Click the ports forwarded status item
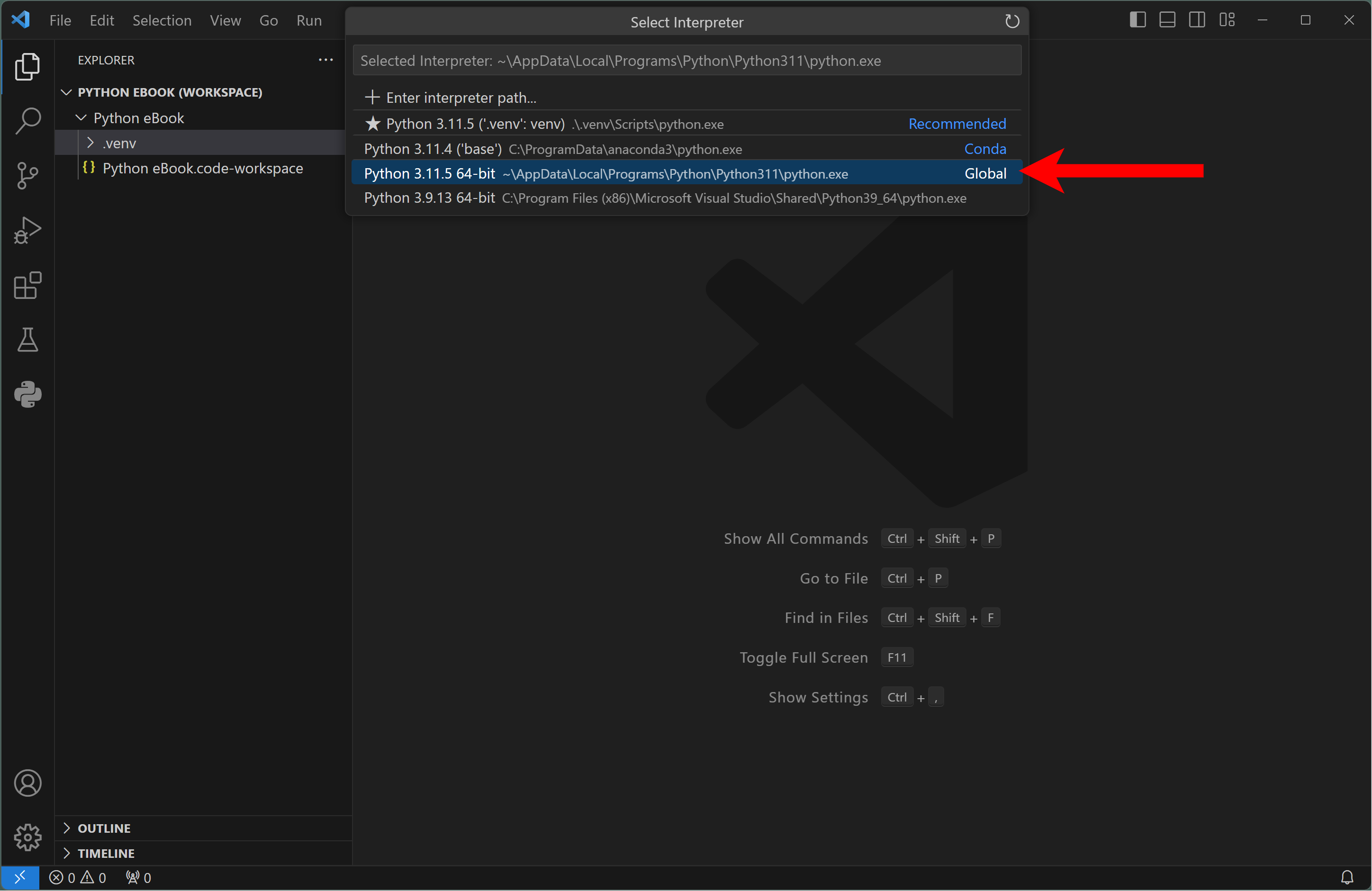The width and height of the screenshot is (1372, 891). pos(138,878)
